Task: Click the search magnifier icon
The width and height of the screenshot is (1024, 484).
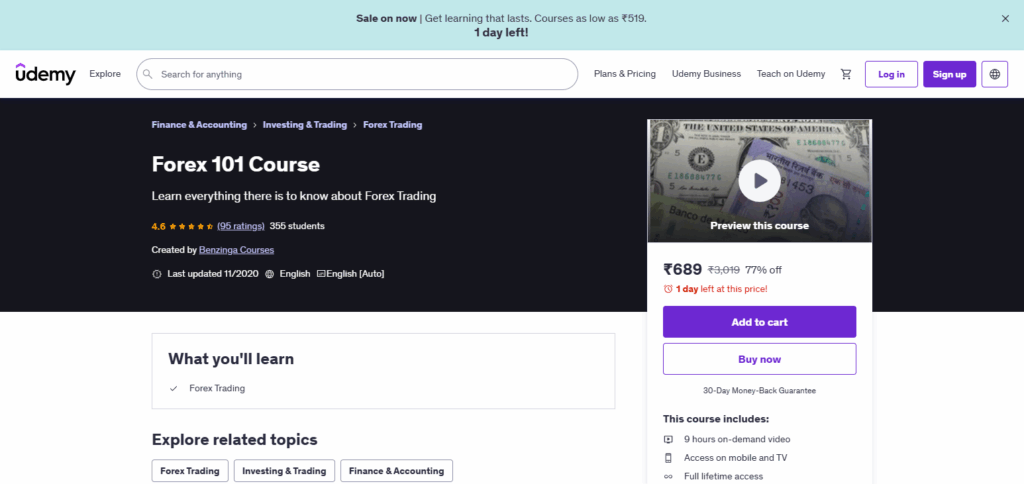Action: [x=148, y=74]
